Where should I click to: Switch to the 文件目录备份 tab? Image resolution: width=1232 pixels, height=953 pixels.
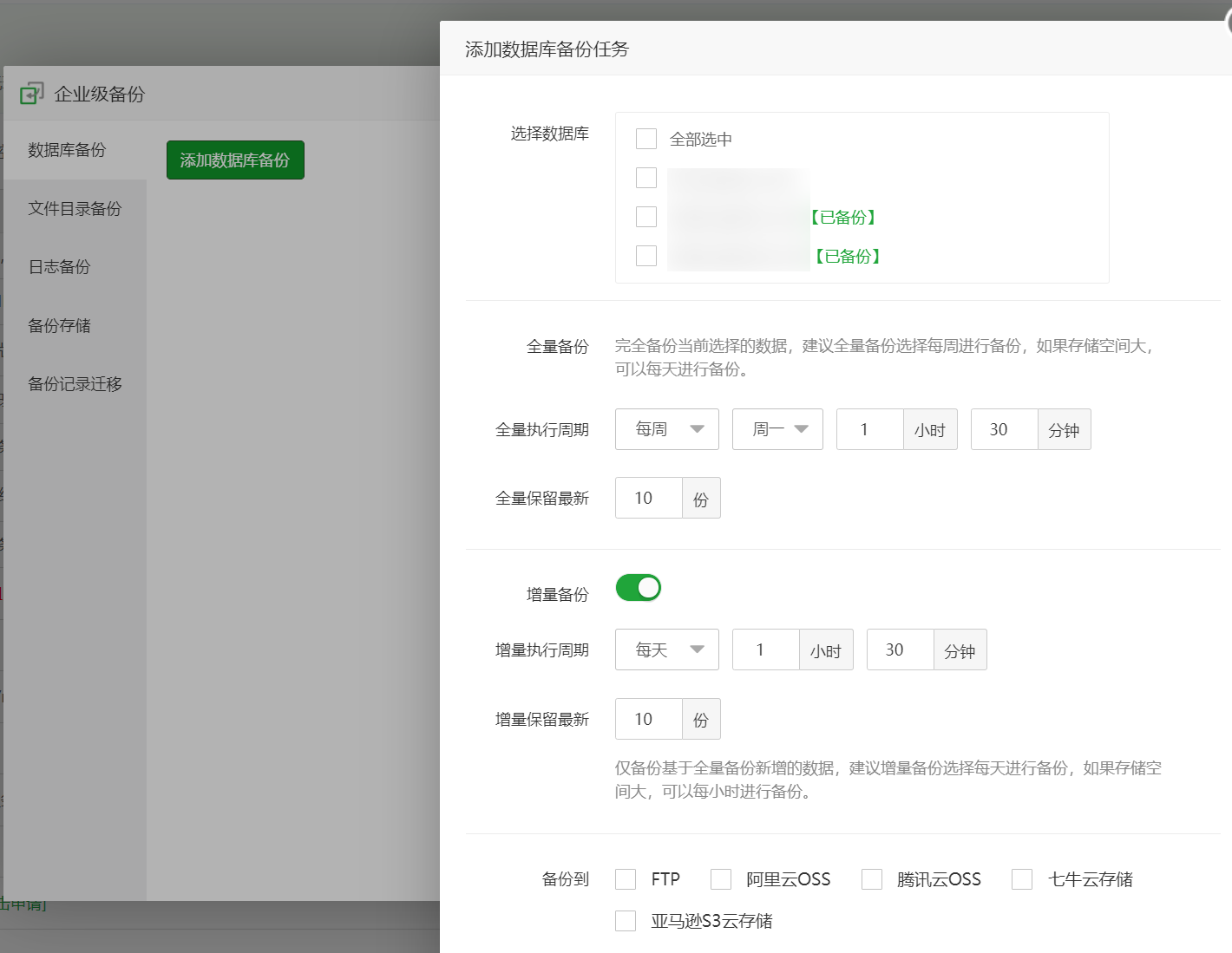pos(75,209)
